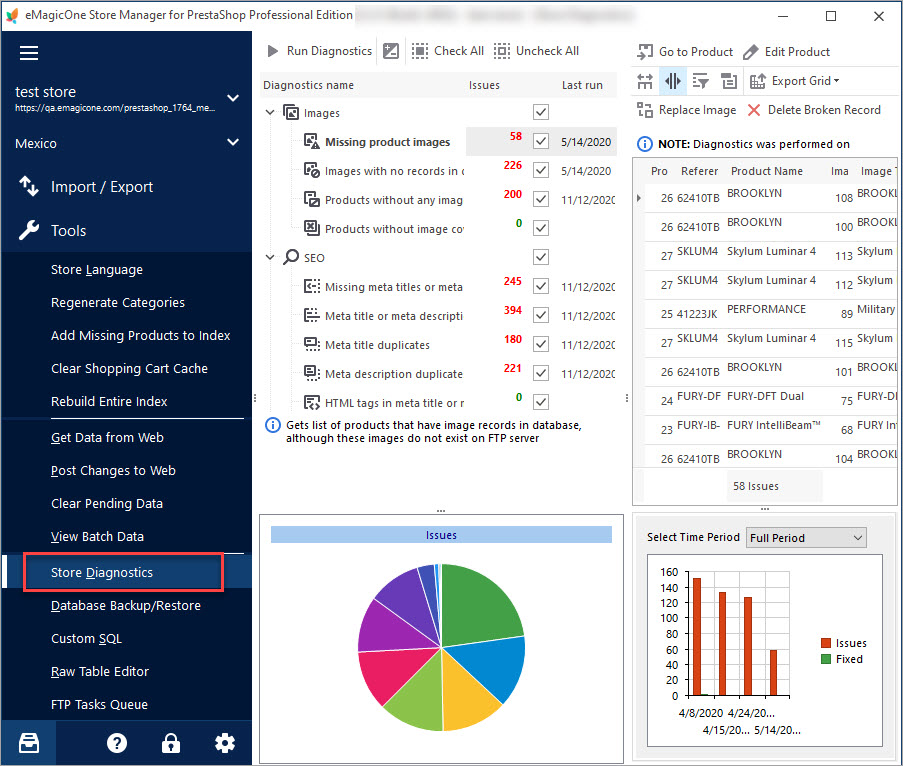Click the Go to Product button label
Screen dimensions: 903x766
click(696, 52)
